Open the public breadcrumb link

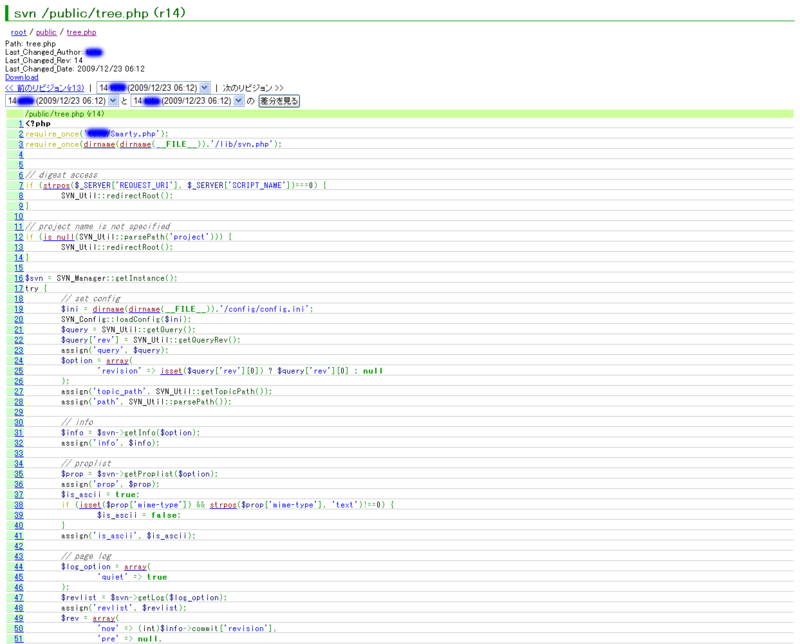[46, 32]
